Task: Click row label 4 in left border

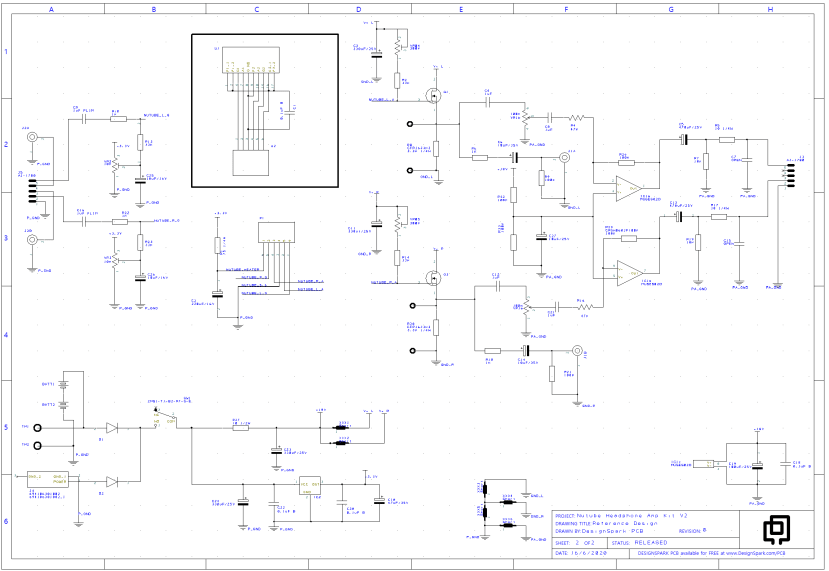Action: pos(6,334)
